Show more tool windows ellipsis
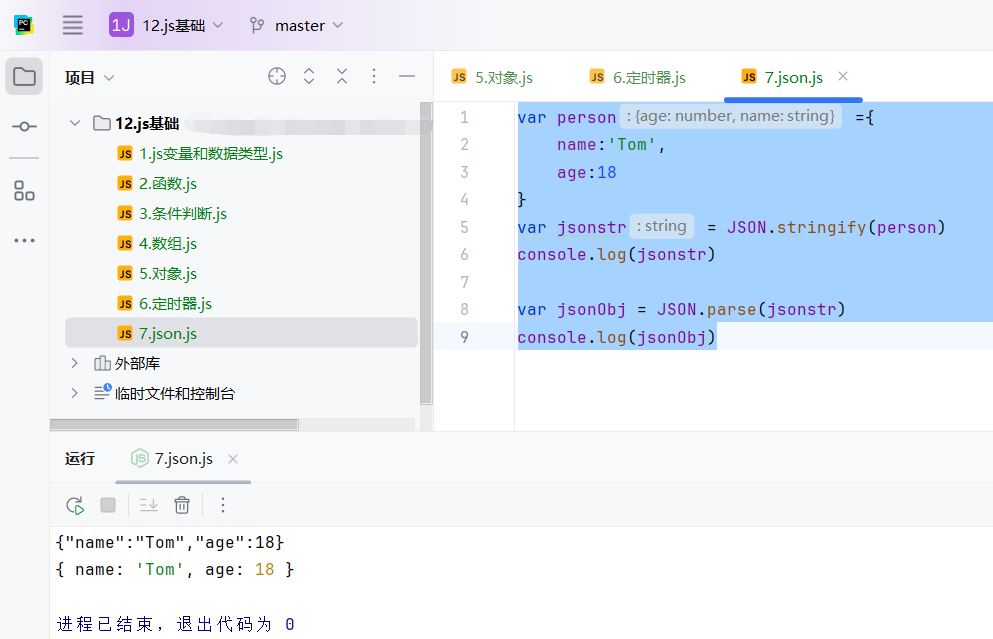This screenshot has height=639, width=993. point(24,241)
